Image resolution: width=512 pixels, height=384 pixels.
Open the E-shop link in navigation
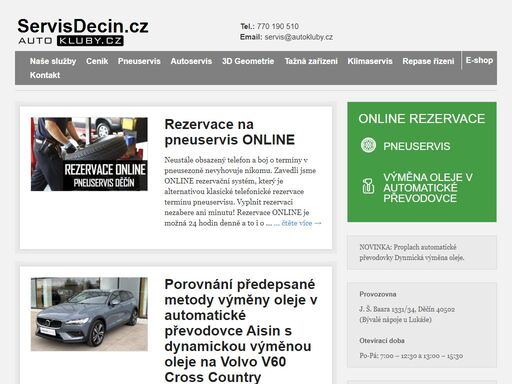point(479,60)
